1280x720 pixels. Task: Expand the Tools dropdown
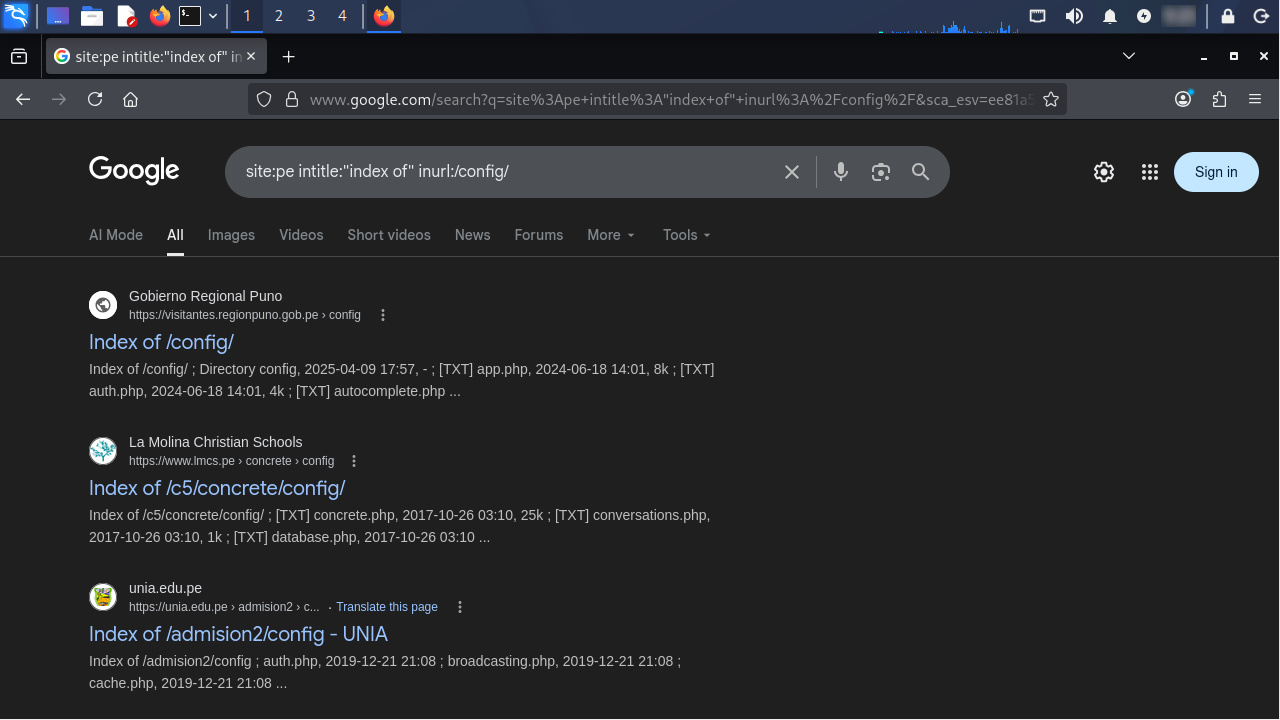[686, 235]
